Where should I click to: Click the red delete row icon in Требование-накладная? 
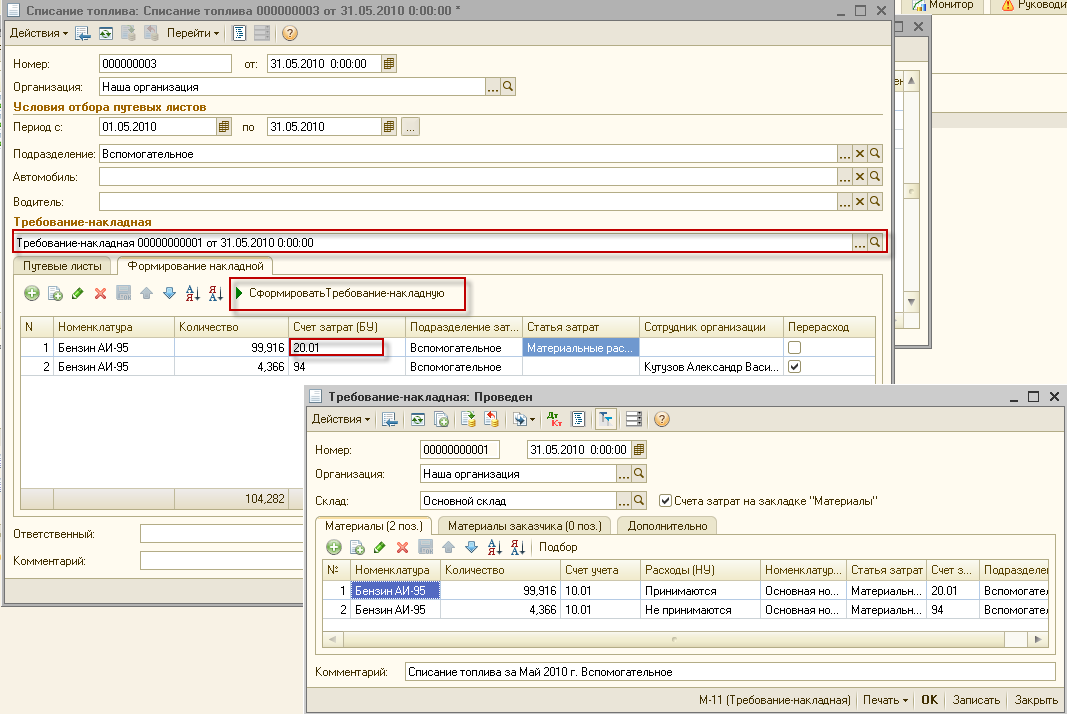pos(402,547)
